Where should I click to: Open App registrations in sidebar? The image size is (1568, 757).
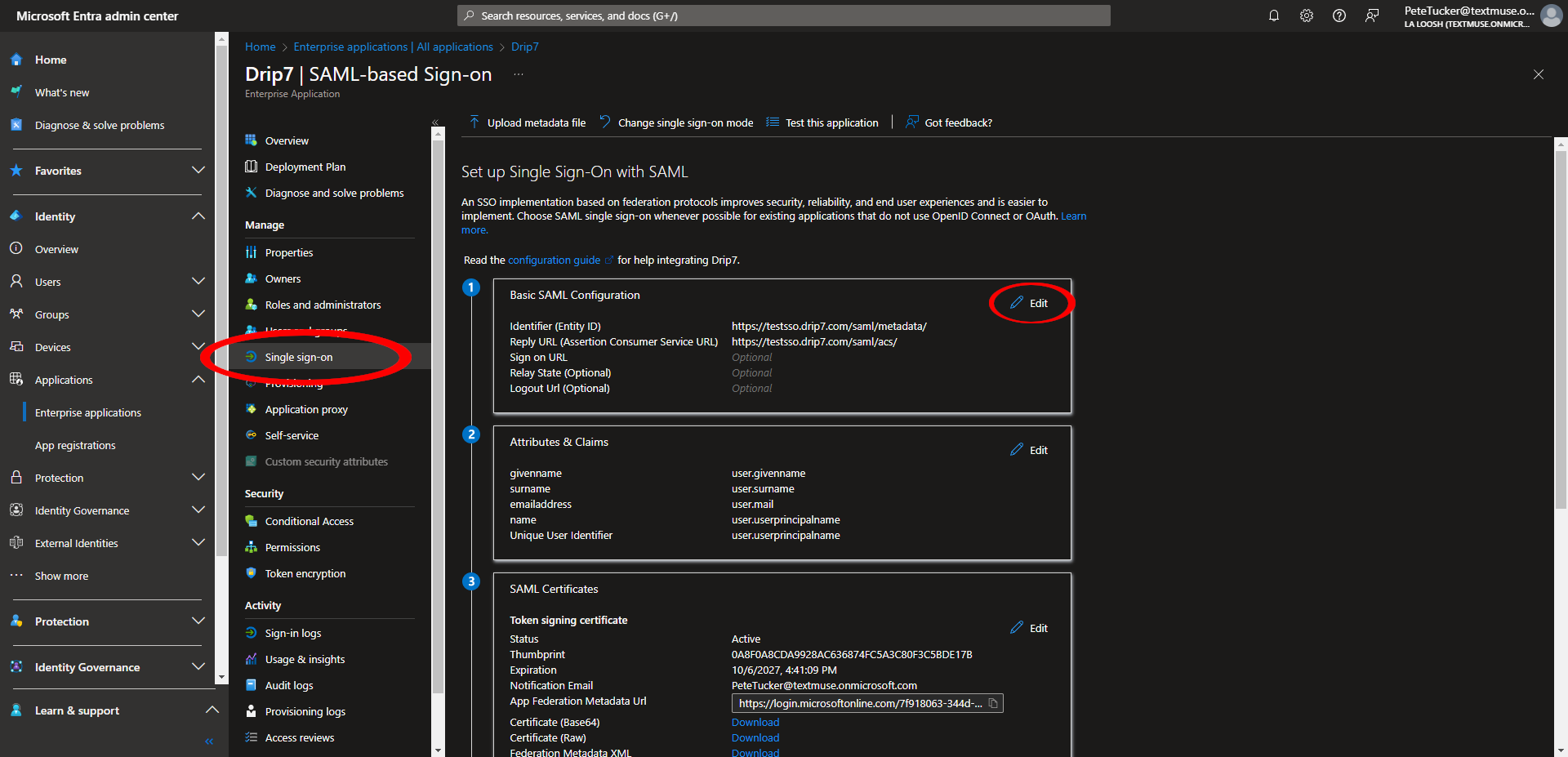click(x=75, y=445)
